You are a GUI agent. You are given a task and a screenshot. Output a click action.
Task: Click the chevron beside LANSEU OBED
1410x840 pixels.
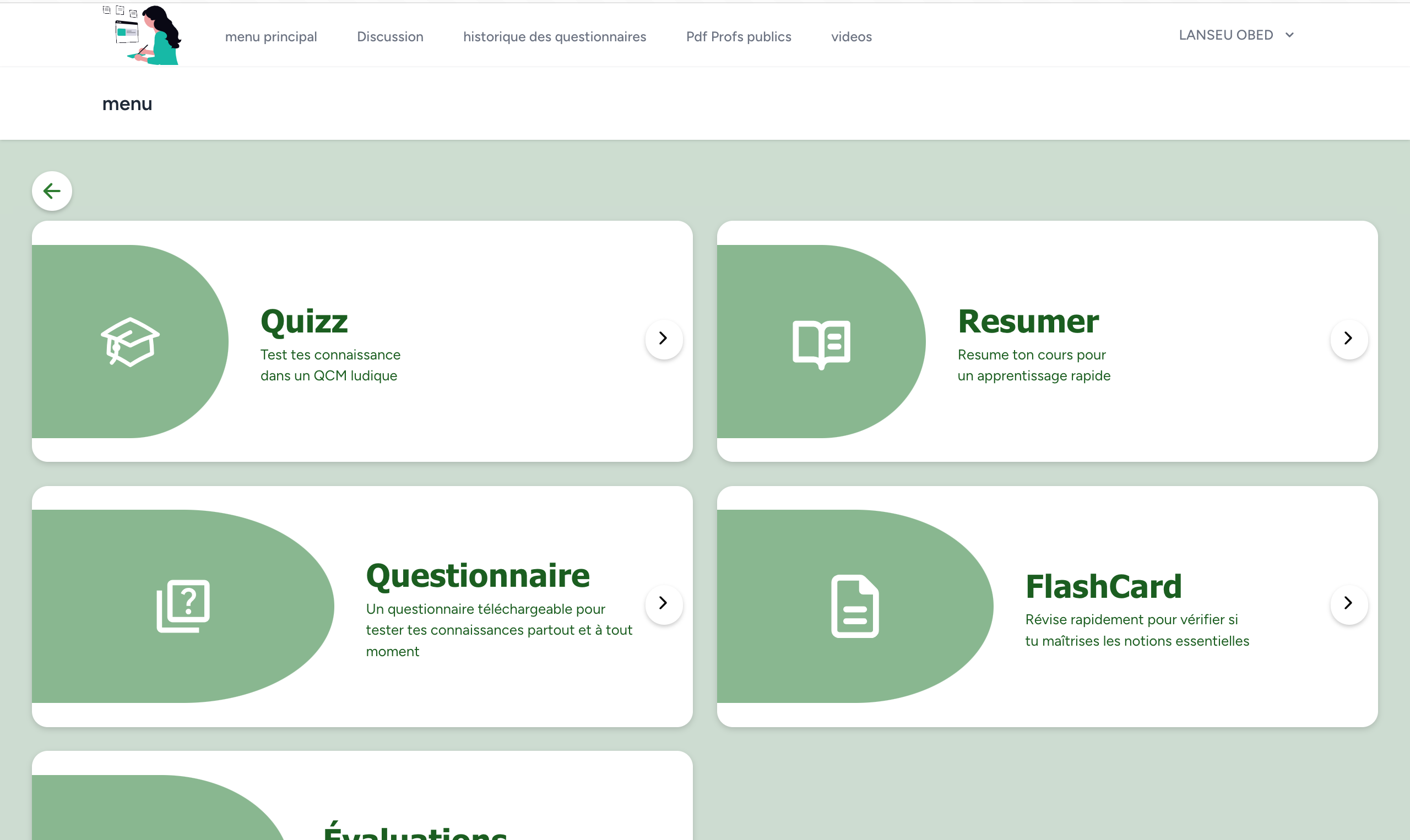(1290, 35)
